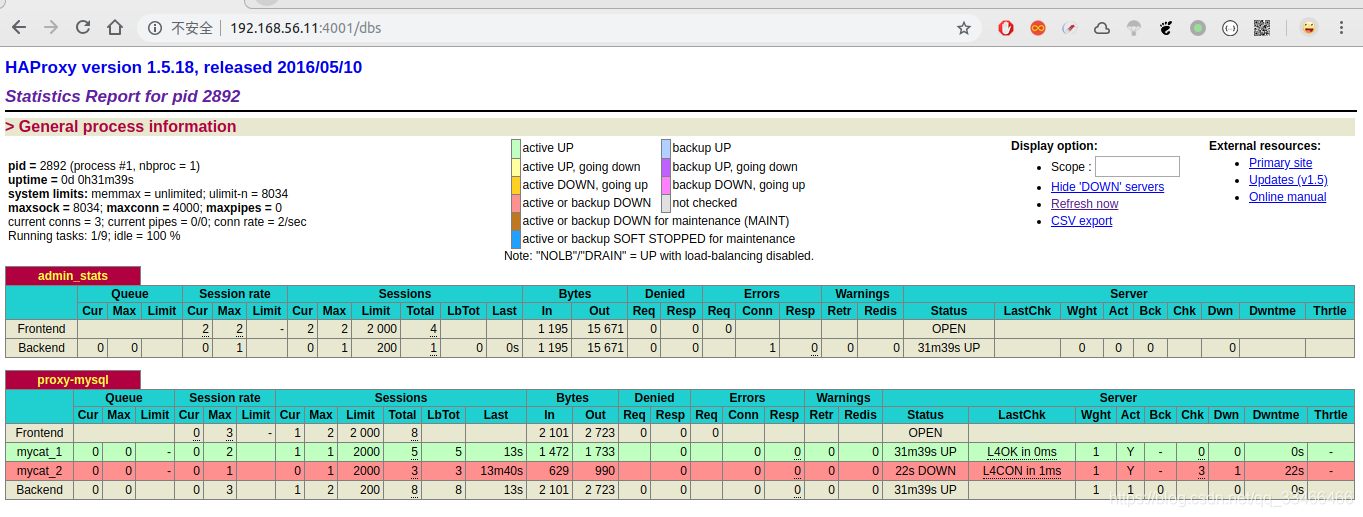Click the mycat_2 server name cell
Image resolution: width=1363 pixels, height=517 pixels.
point(40,471)
